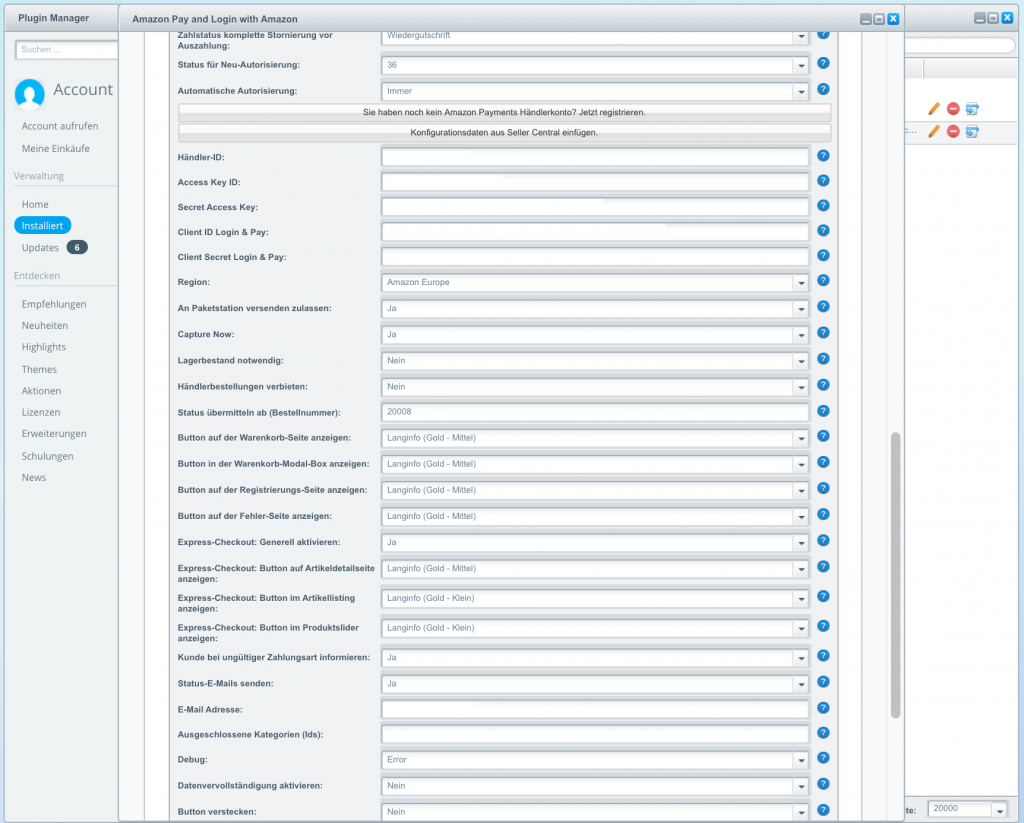Show help for E-Mail Adresse field
The image size is (1024, 823).
click(x=823, y=707)
